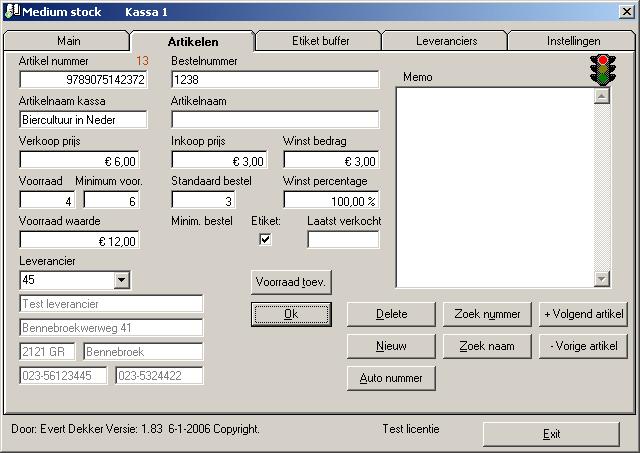This screenshot has width=640, height=453.
Task: Go to + Volgend artikel
Action: pyautogui.click(x=583, y=314)
